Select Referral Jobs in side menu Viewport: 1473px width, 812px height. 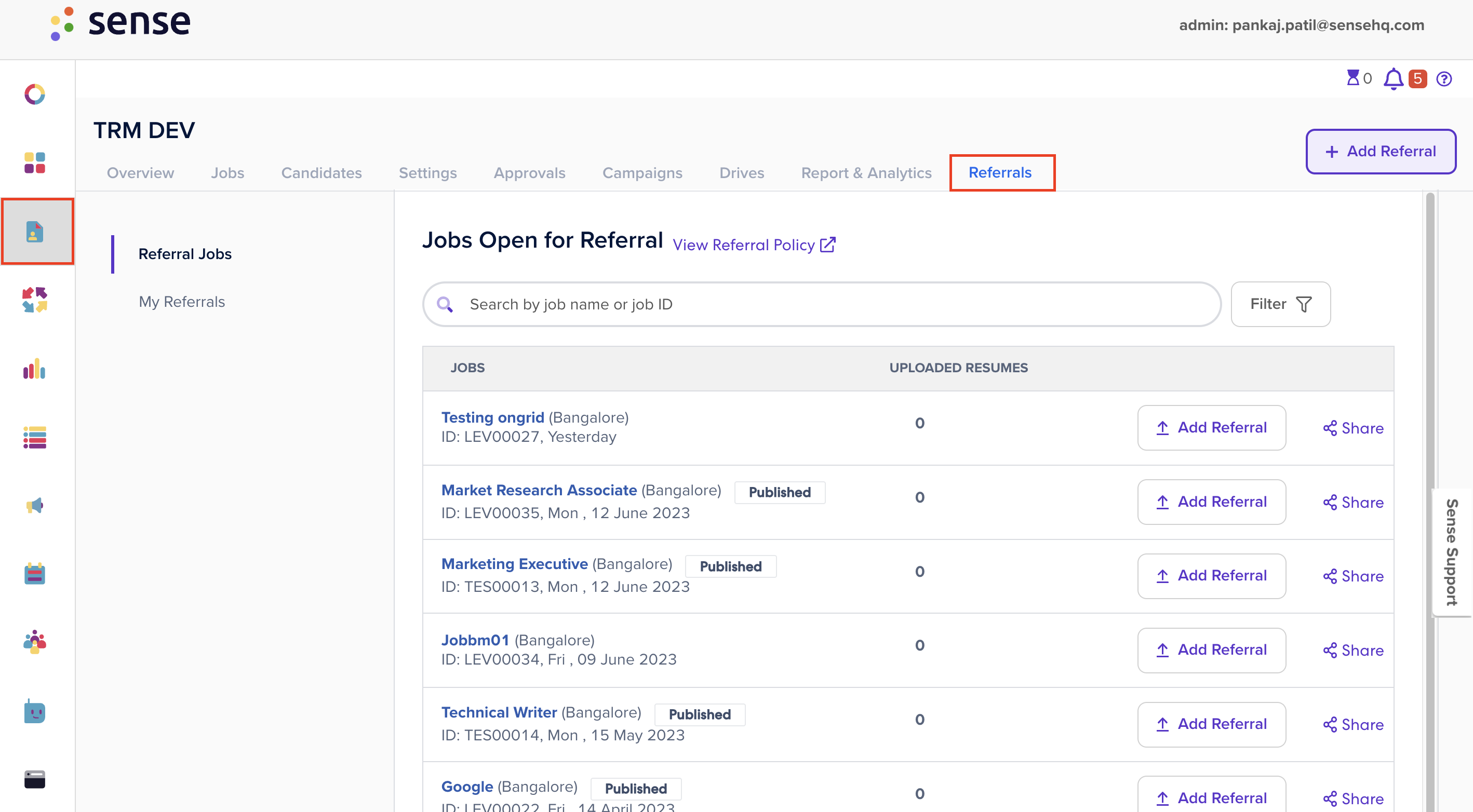click(185, 254)
